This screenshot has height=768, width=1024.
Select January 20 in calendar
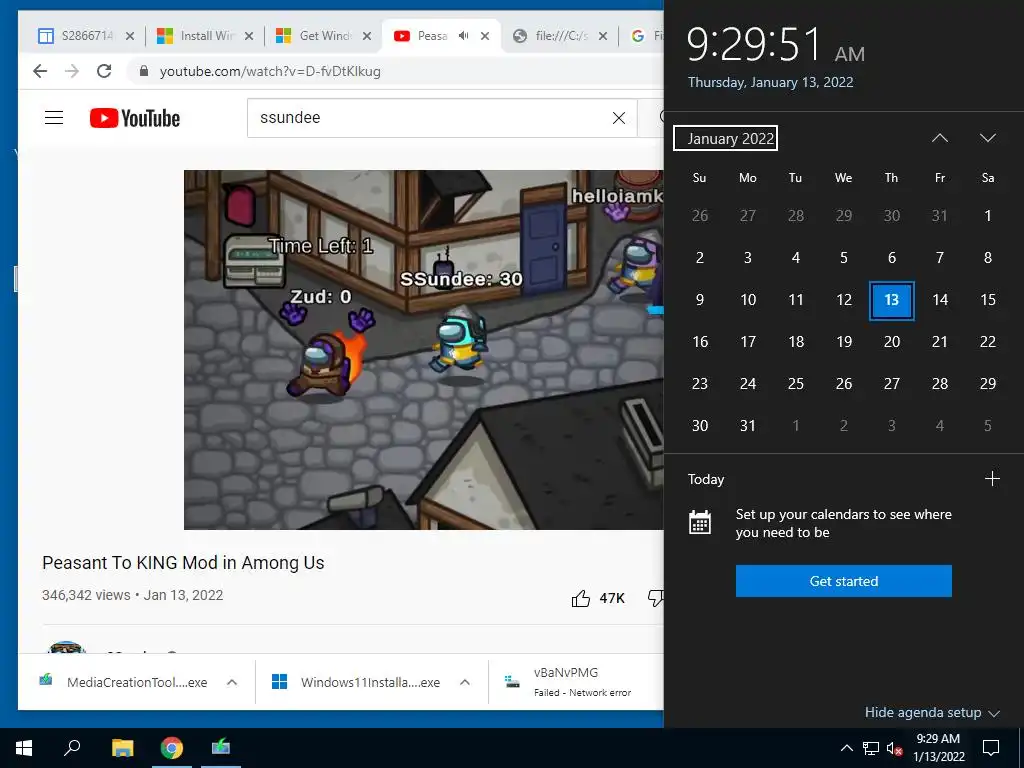[891, 342]
